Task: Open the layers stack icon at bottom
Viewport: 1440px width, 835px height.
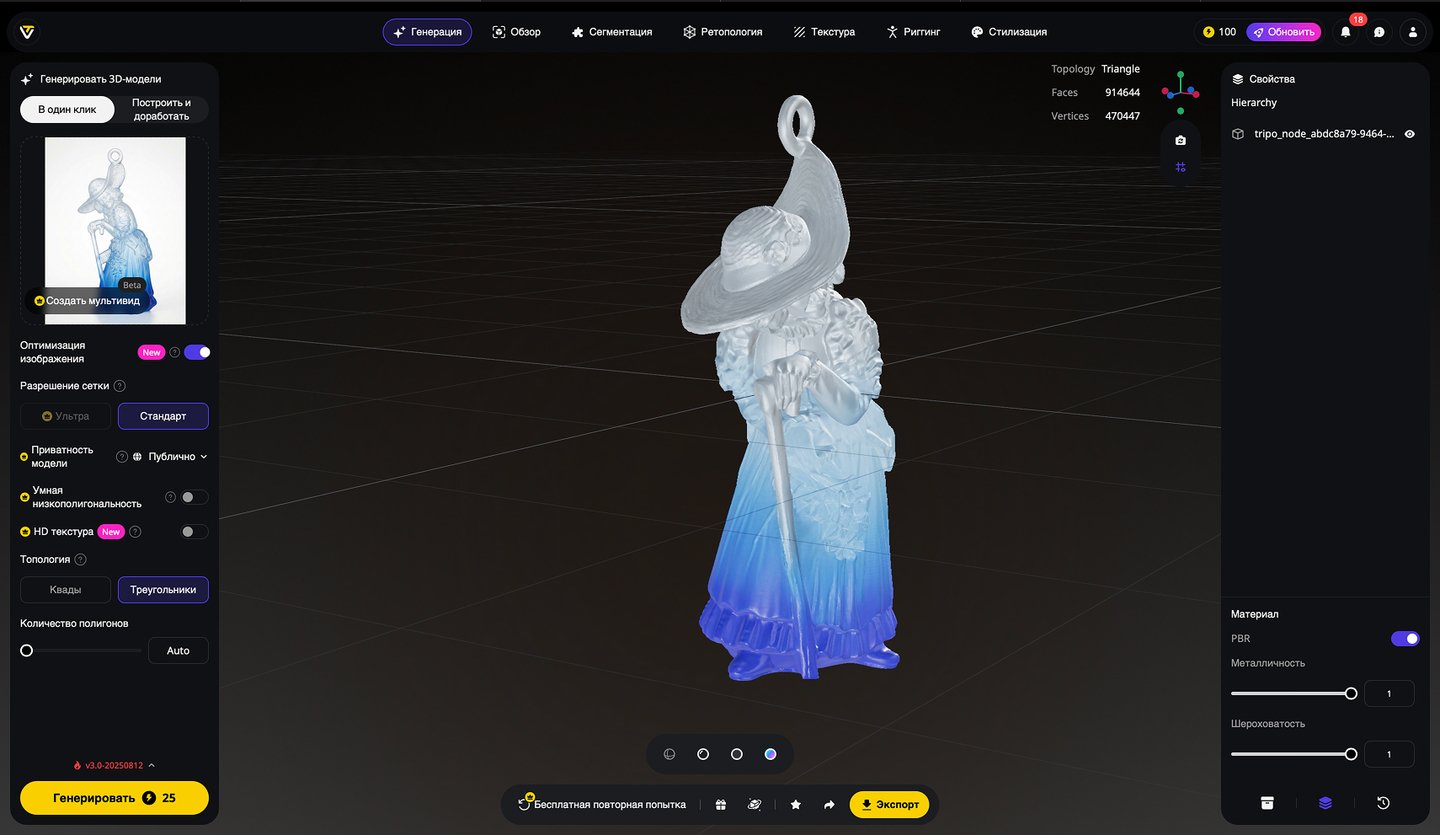Action: (x=1325, y=802)
